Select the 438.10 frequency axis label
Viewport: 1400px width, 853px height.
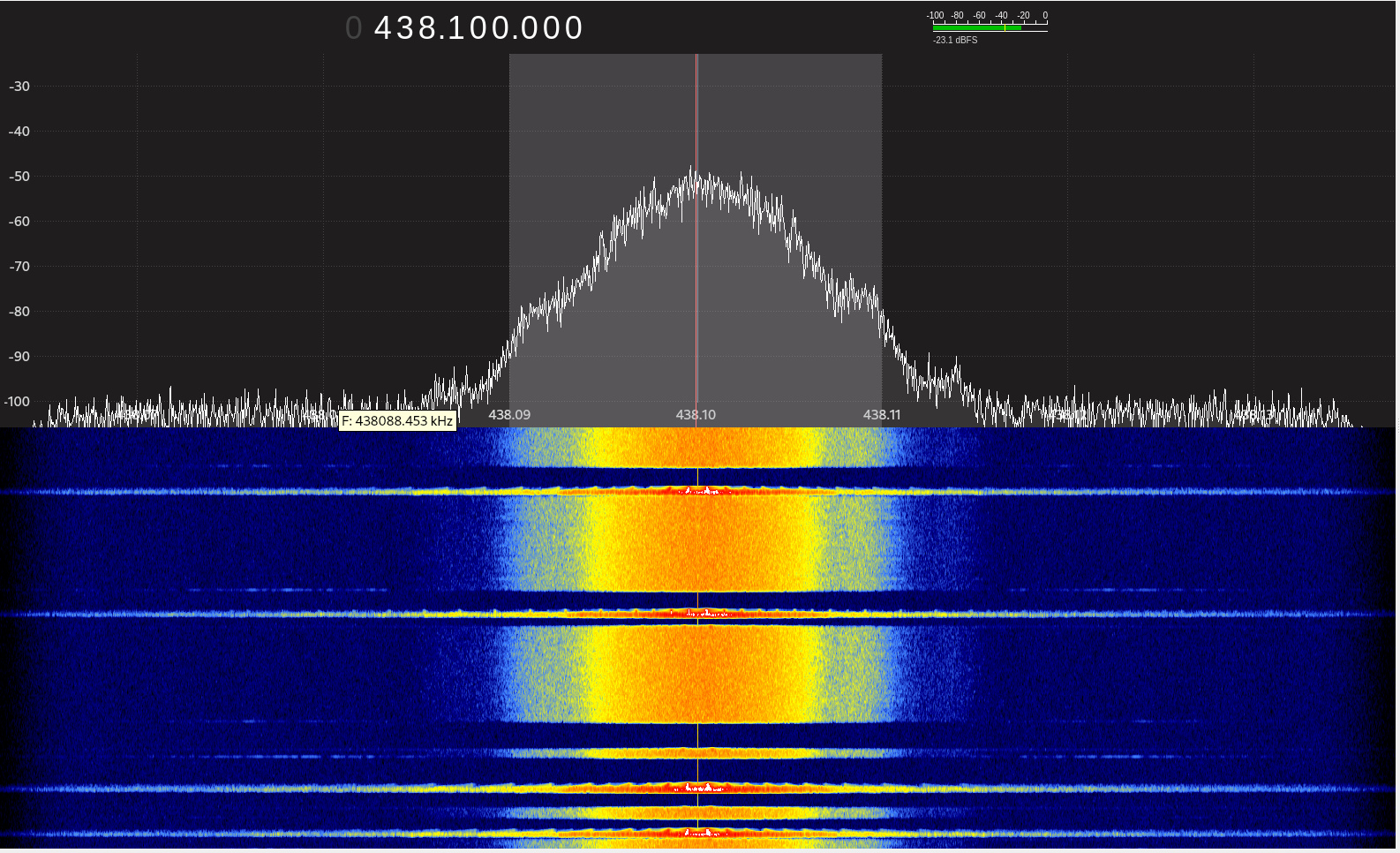click(696, 415)
